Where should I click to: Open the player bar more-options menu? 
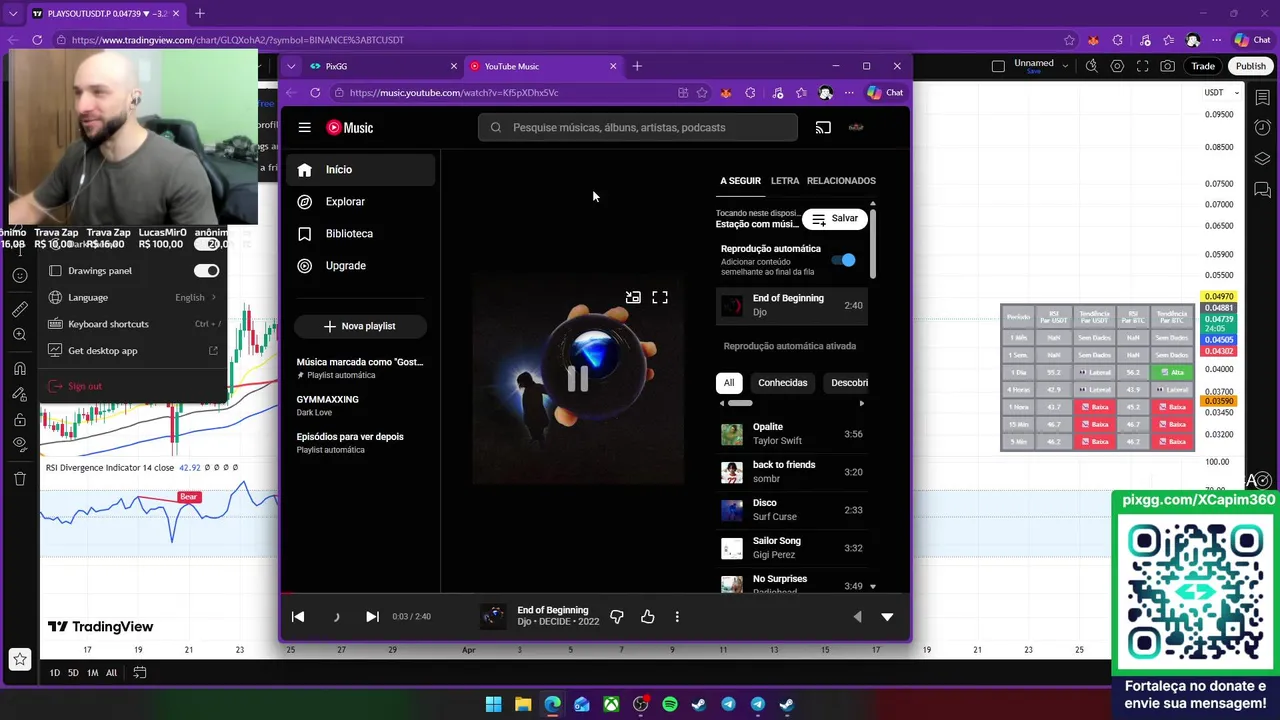[x=677, y=617]
